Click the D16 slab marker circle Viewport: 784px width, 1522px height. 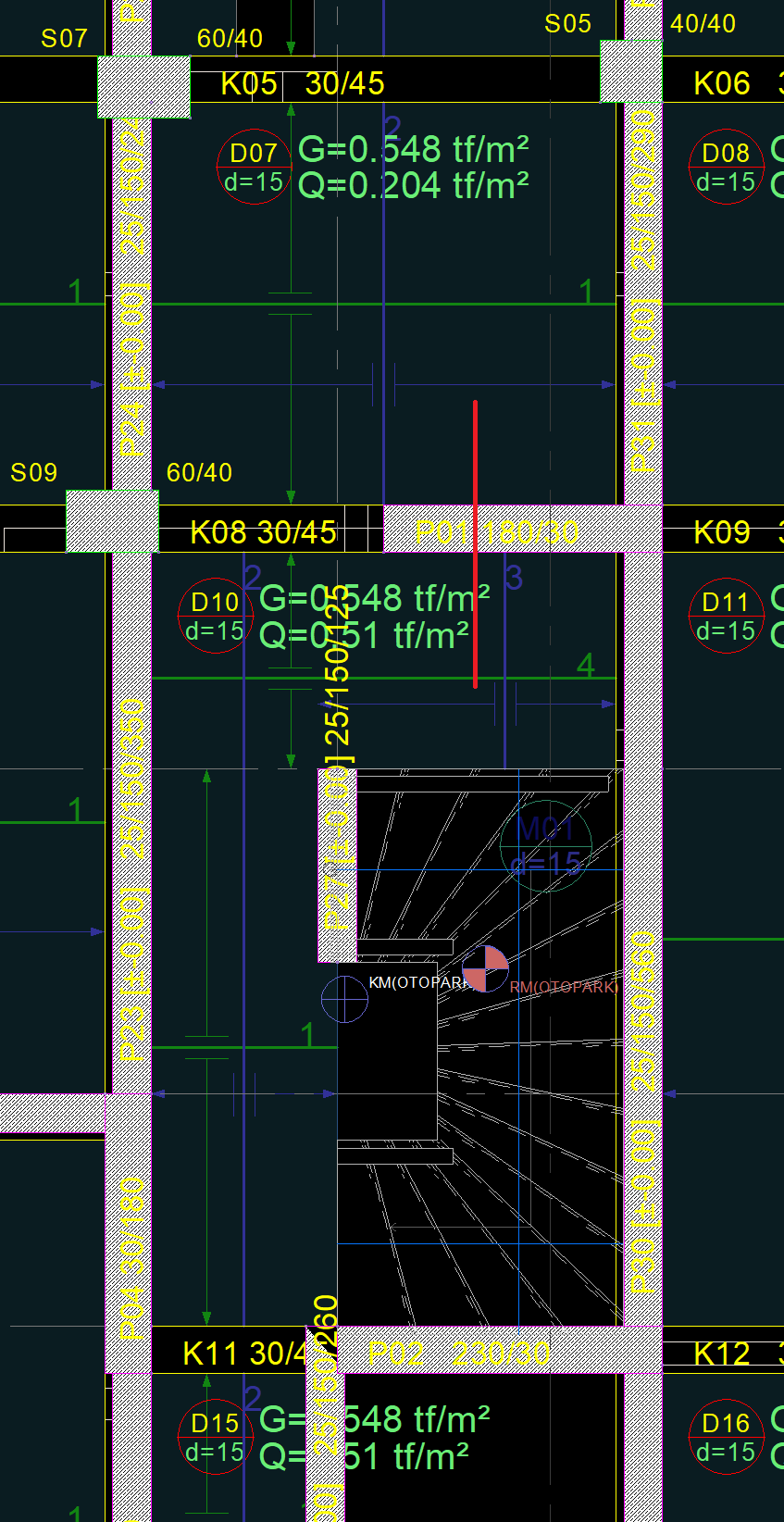coord(726,1436)
